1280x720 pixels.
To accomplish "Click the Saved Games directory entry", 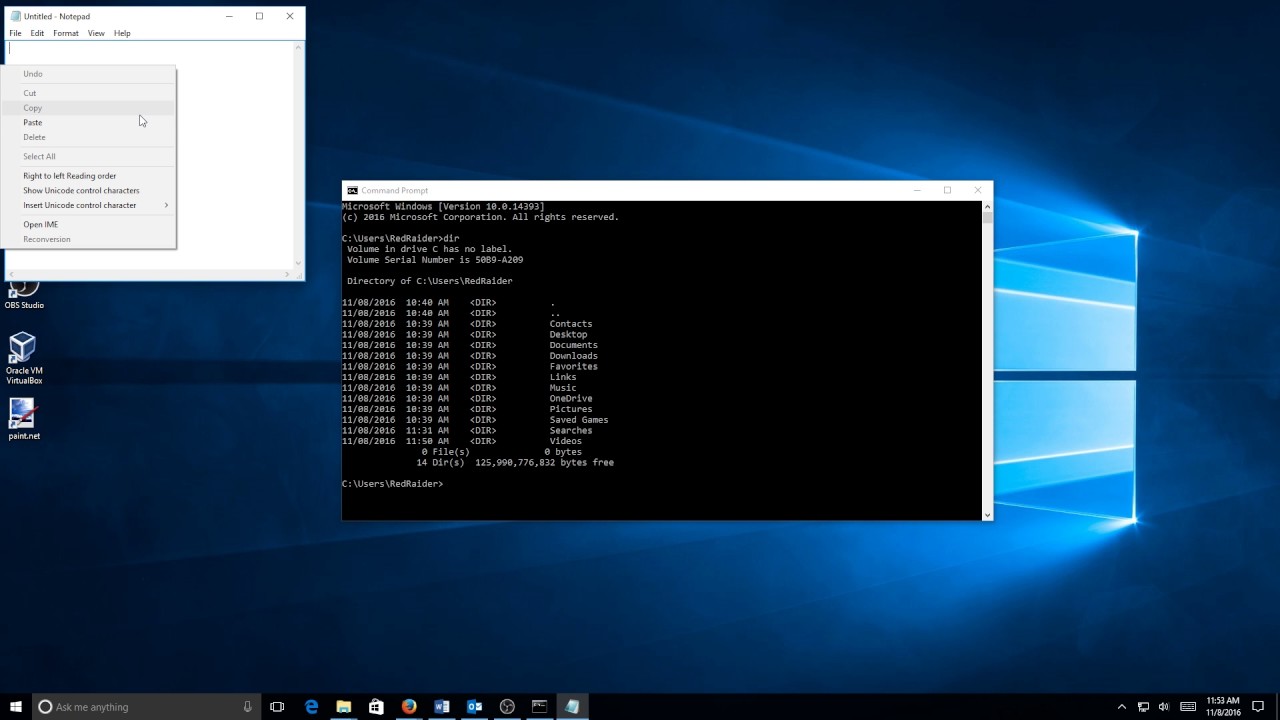I will [579, 420].
